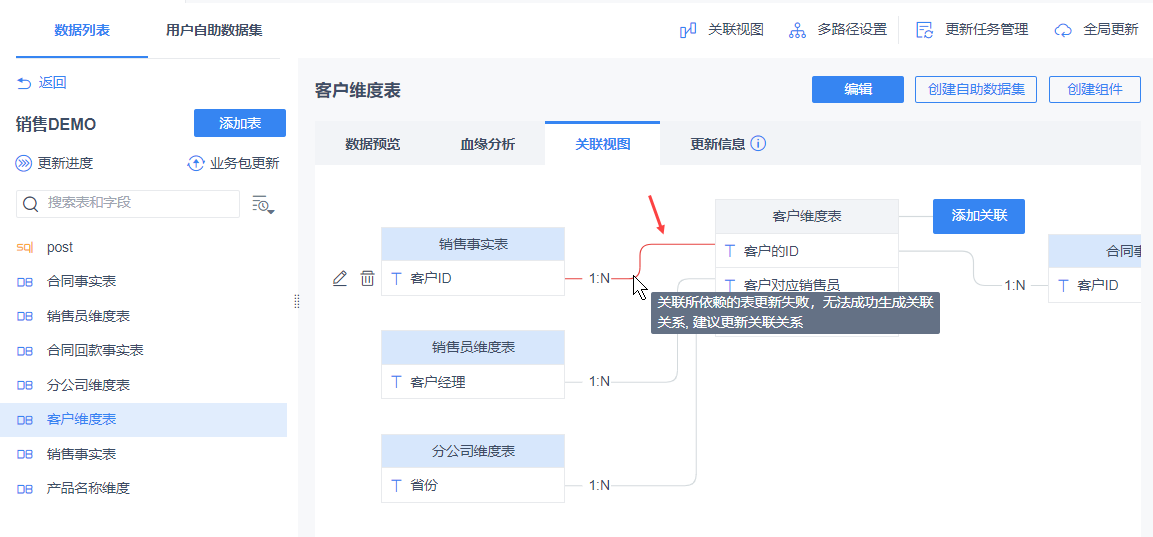
Task: Click the 添加关联 button
Action: pyautogui.click(x=979, y=216)
